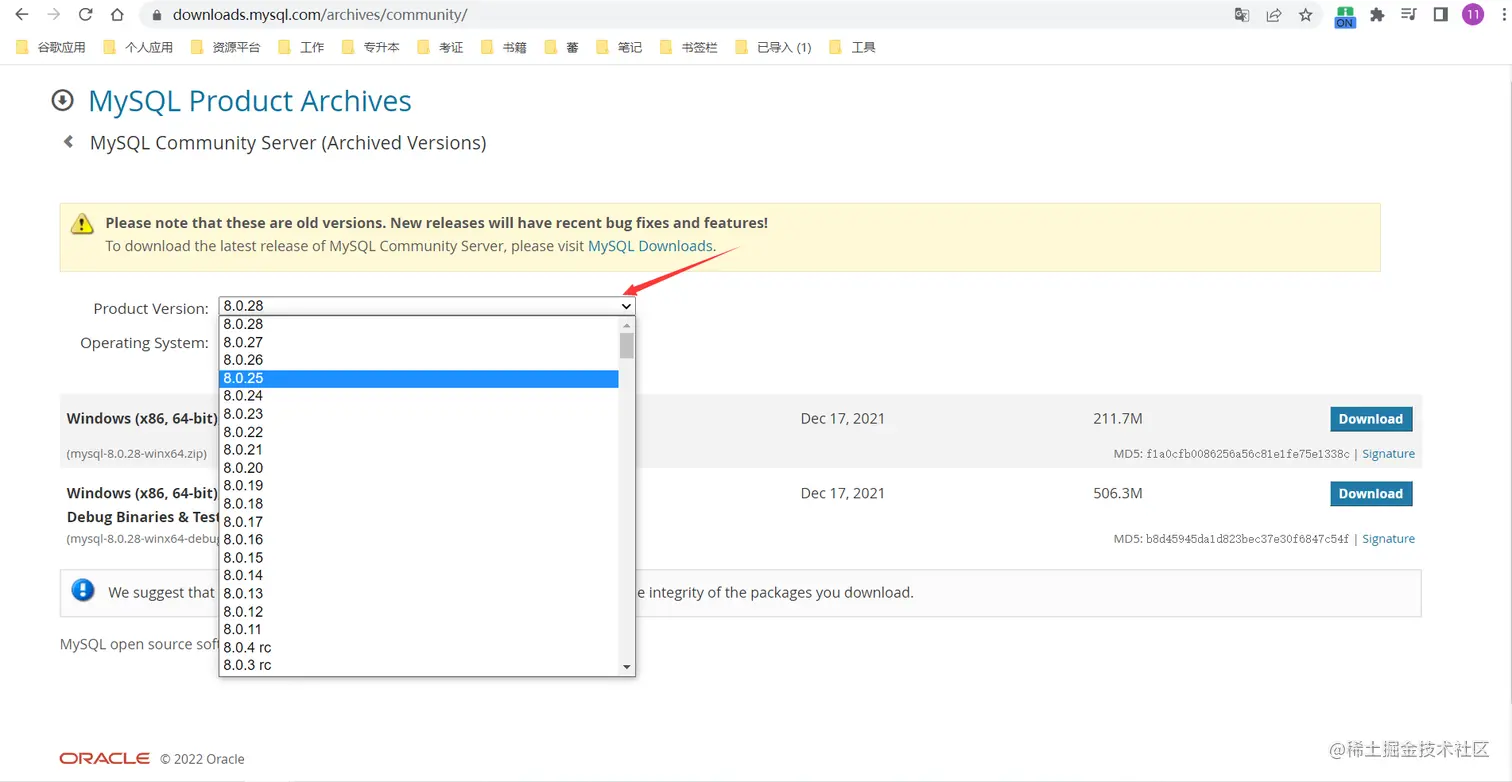Choose version 8.0.19 option

(419, 486)
